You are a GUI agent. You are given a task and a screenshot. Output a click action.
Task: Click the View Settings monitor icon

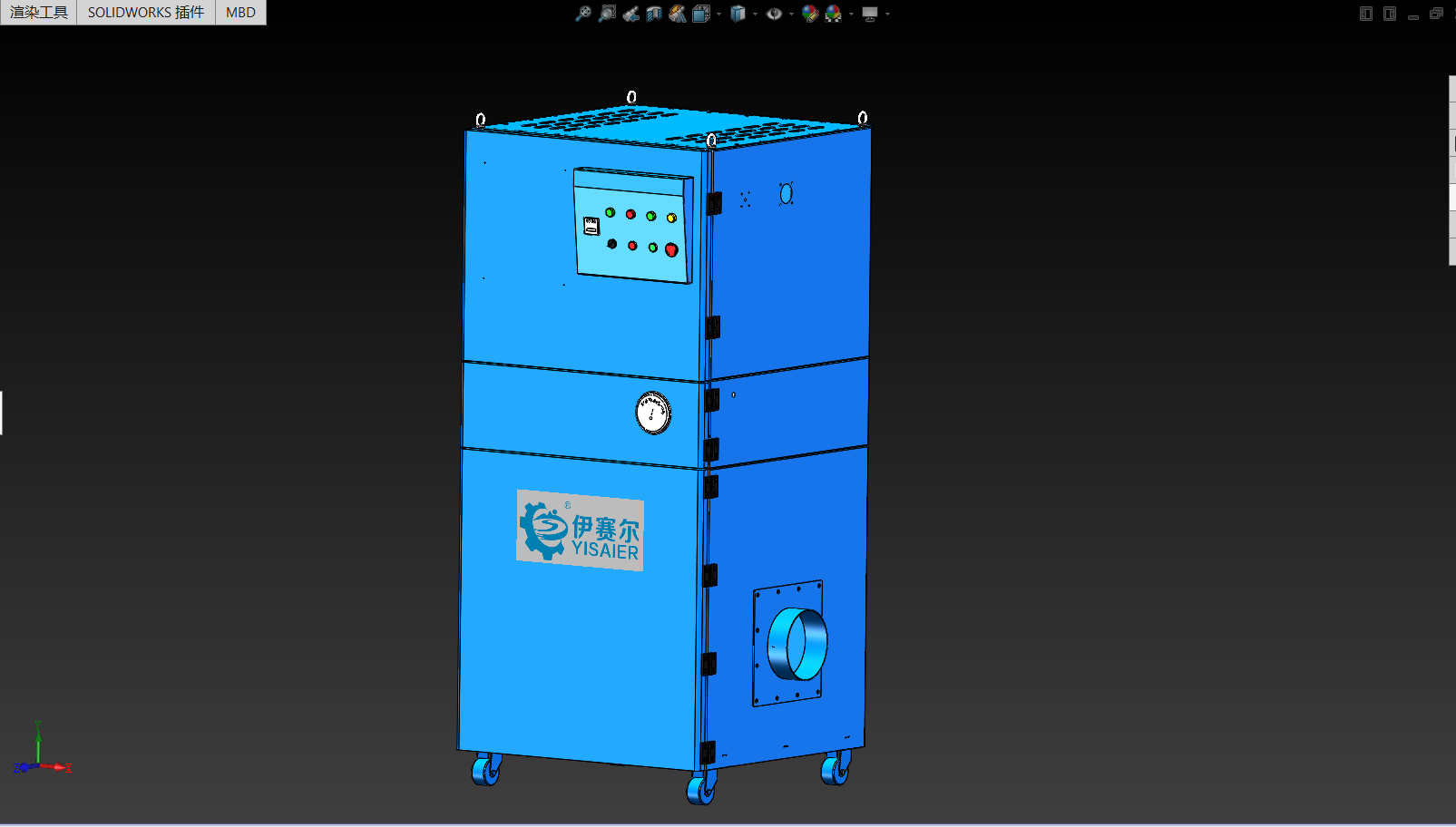pyautogui.click(x=870, y=14)
